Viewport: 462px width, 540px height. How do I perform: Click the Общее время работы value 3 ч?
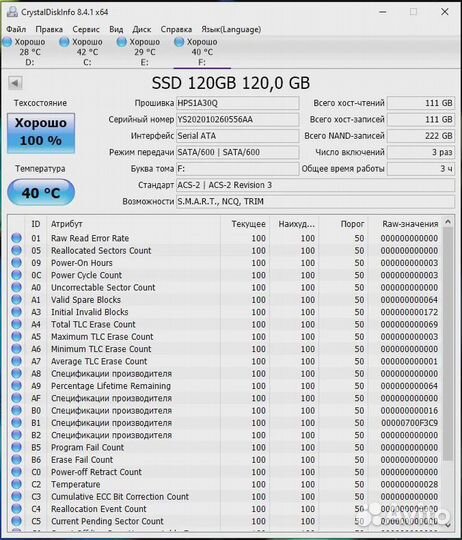pos(421,169)
